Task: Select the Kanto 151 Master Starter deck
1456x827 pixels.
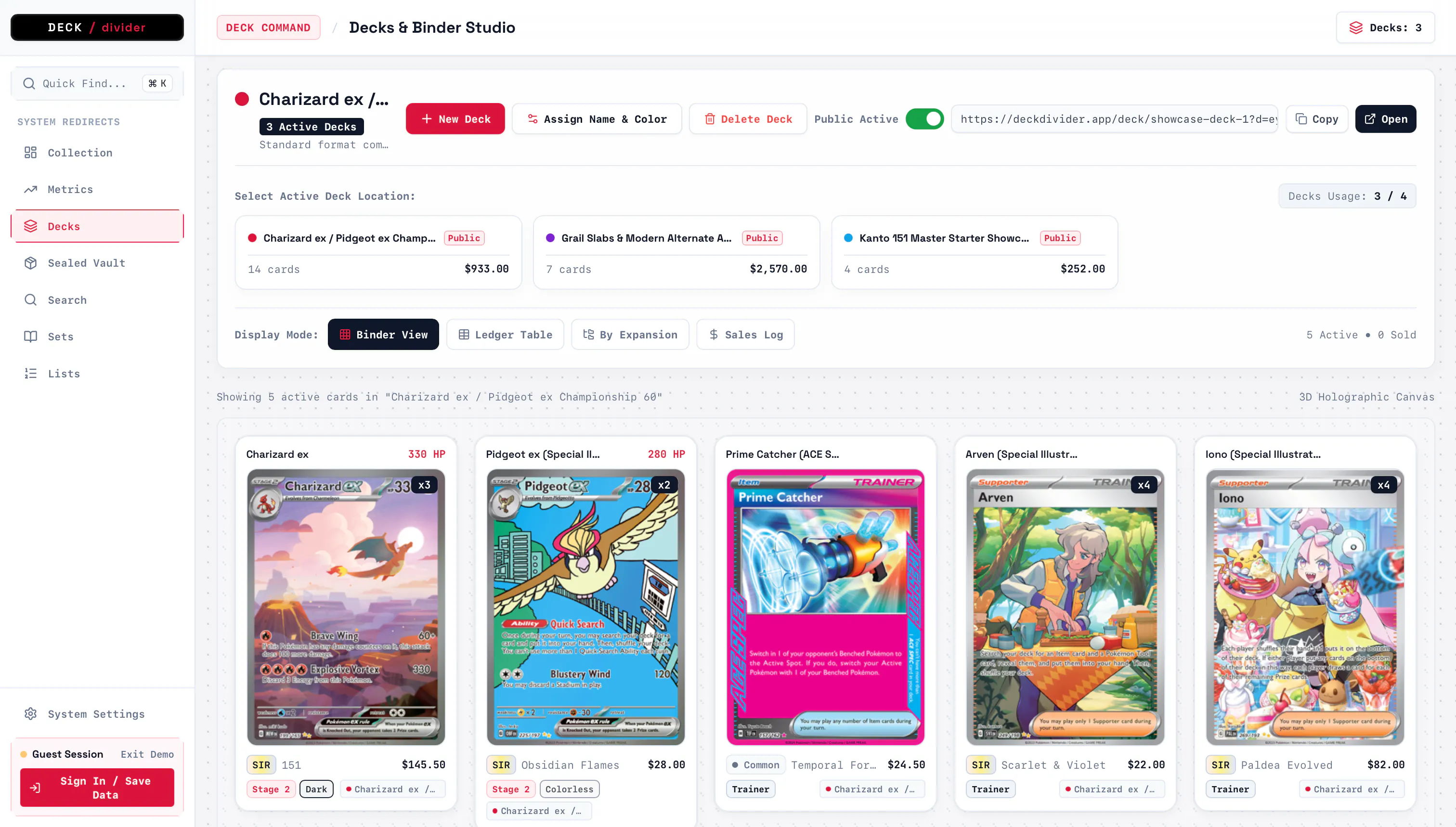Action: pyautogui.click(x=975, y=253)
